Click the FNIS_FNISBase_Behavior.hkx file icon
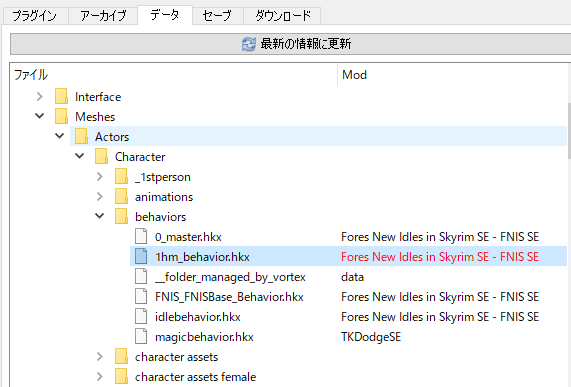The image size is (571, 387). click(x=141, y=297)
